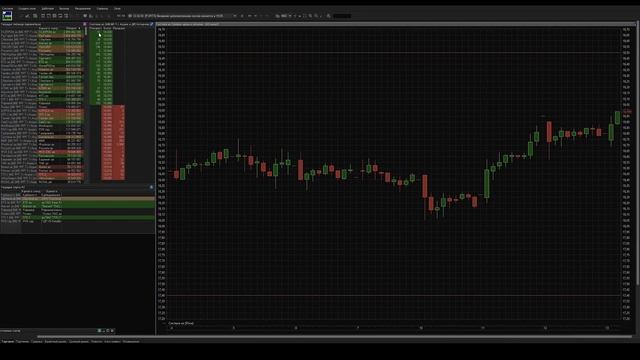Screen dimensions: 640x360
Task: Open the Брокер menu
Action: point(64,9)
